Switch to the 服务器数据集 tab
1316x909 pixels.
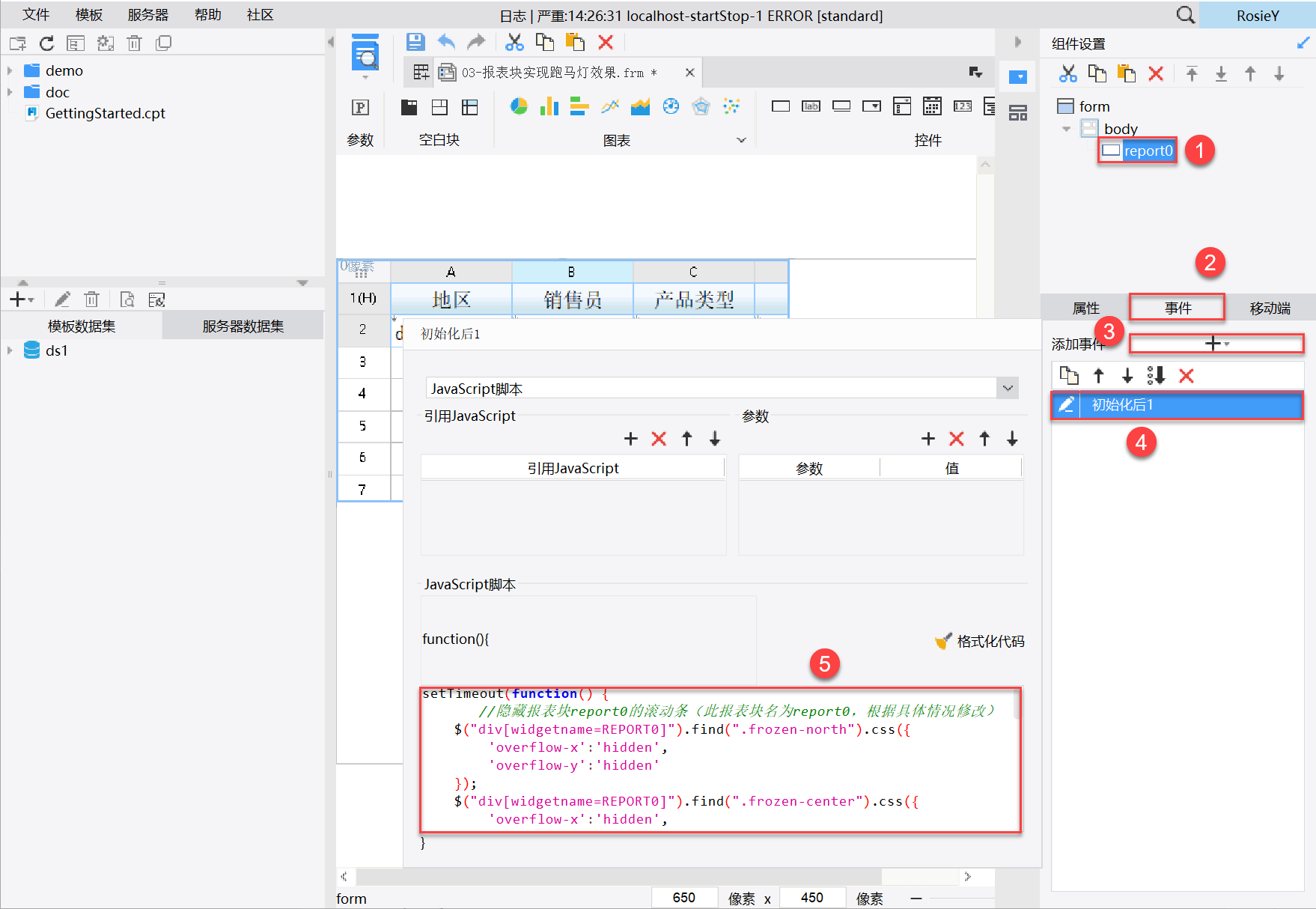pyautogui.click(x=243, y=326)
